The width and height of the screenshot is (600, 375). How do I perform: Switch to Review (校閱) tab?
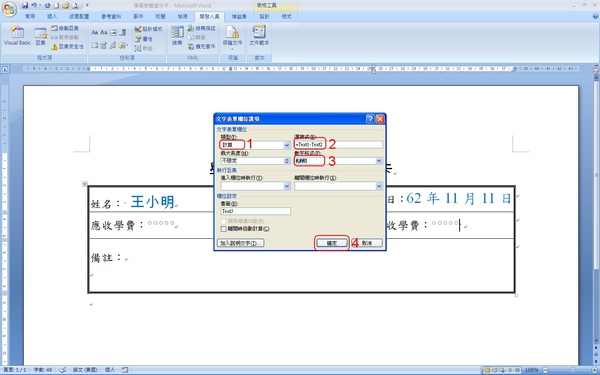tap(160, 17)
